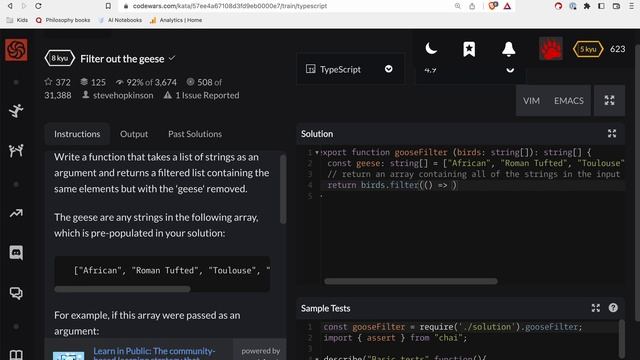Open the Philosophy books bookmark
Viewport: 640px width, 360px height.
[63, 20]
